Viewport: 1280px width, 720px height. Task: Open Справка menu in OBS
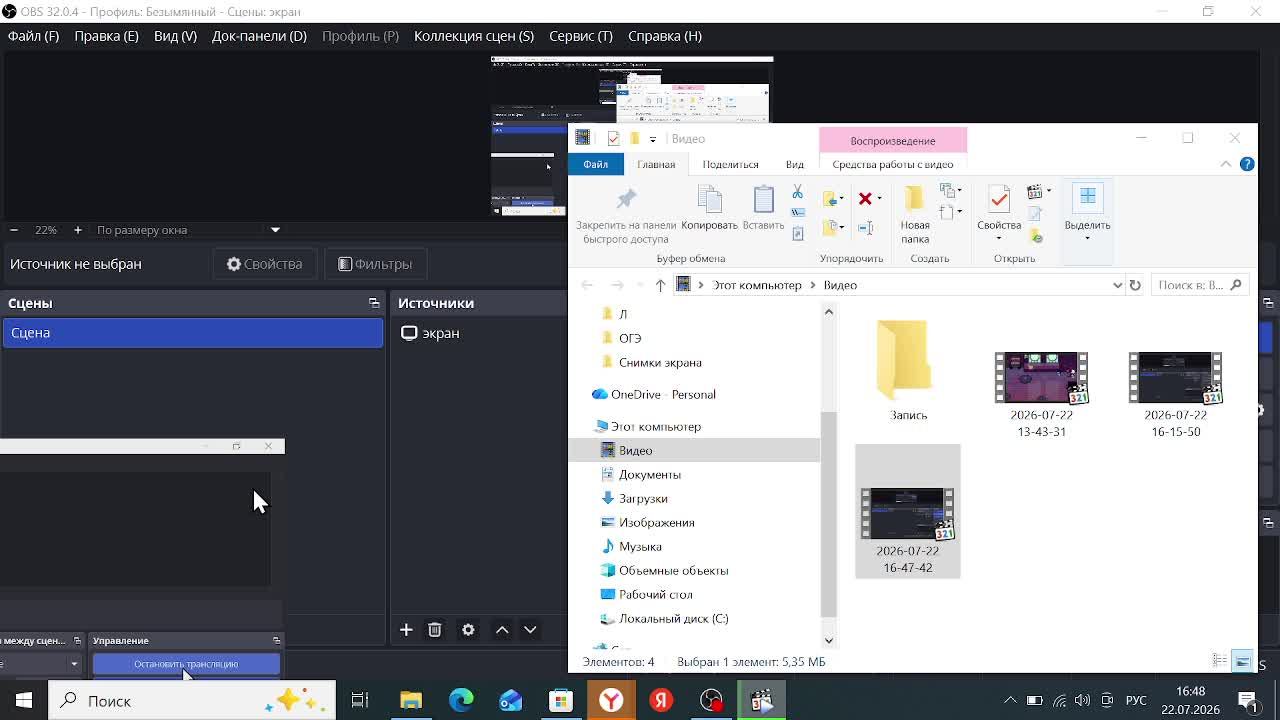click(665, 36)
